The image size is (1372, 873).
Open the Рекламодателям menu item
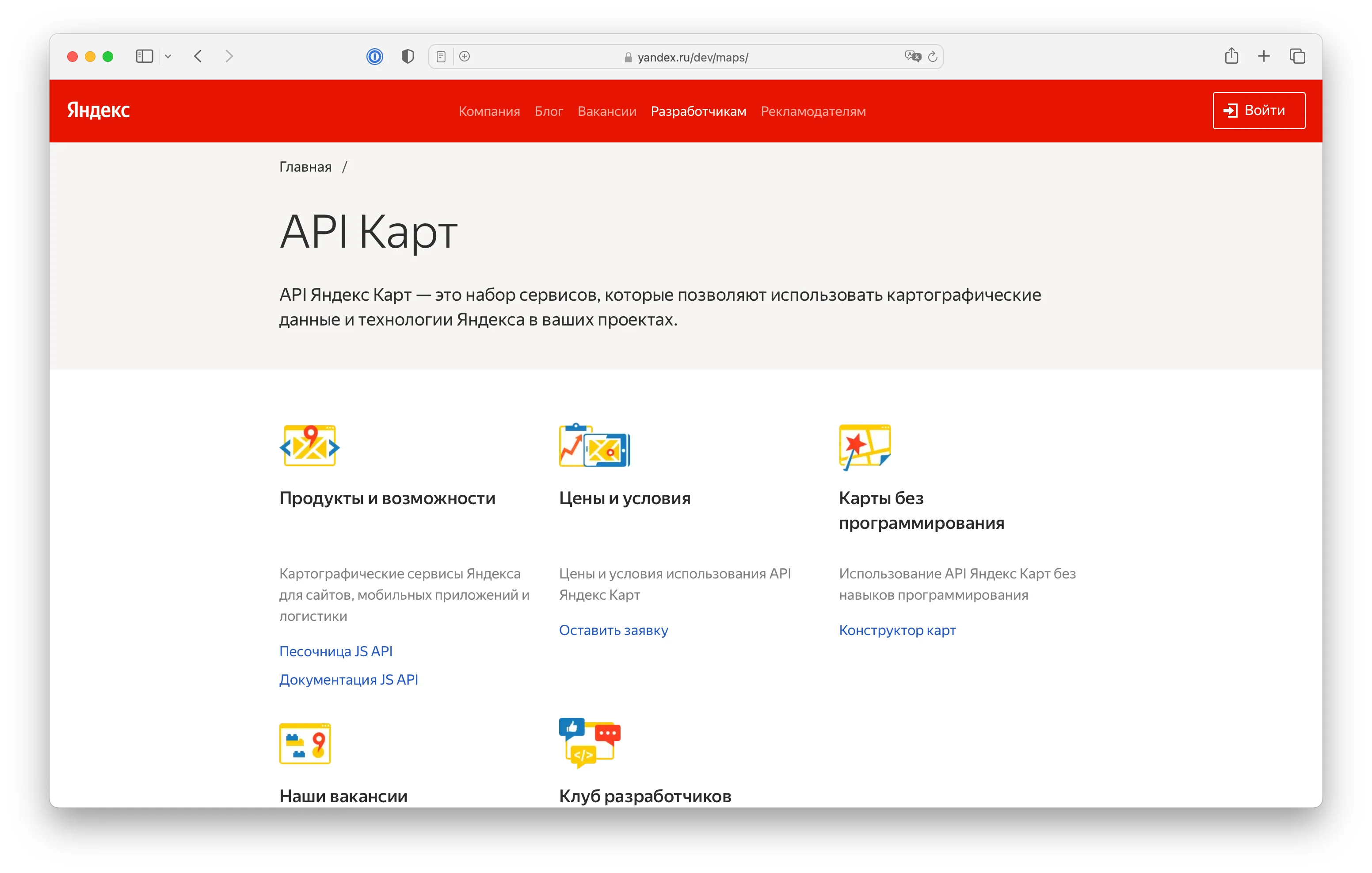(x=813, y=111)
